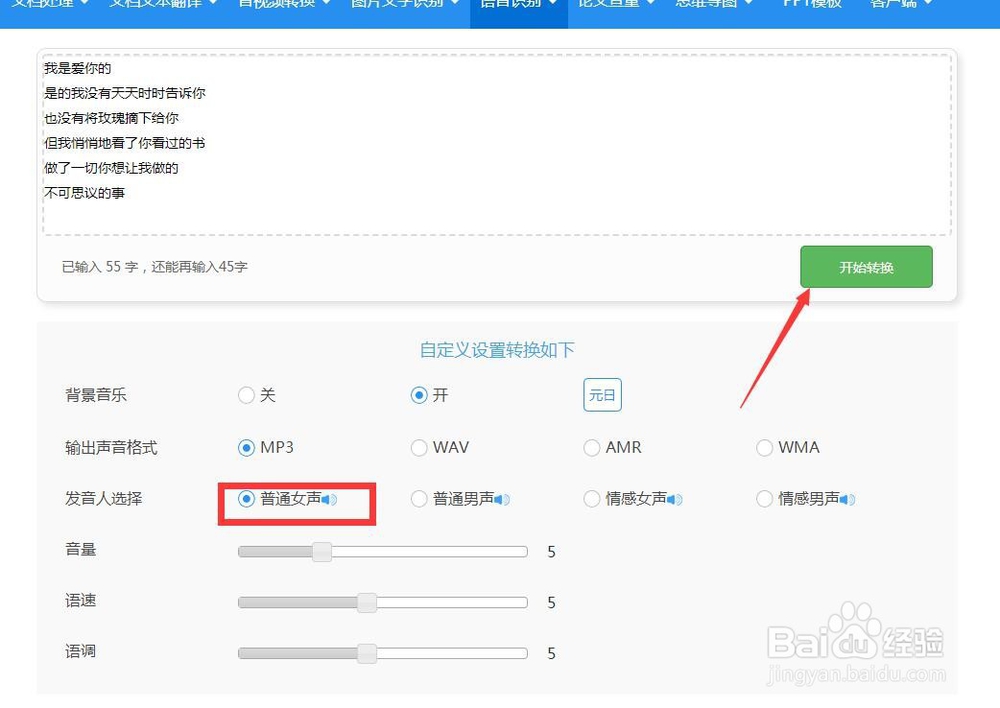Adjust the 音量 volume slider handle
Screen dimensions: 1000x708
pos(320,551)
